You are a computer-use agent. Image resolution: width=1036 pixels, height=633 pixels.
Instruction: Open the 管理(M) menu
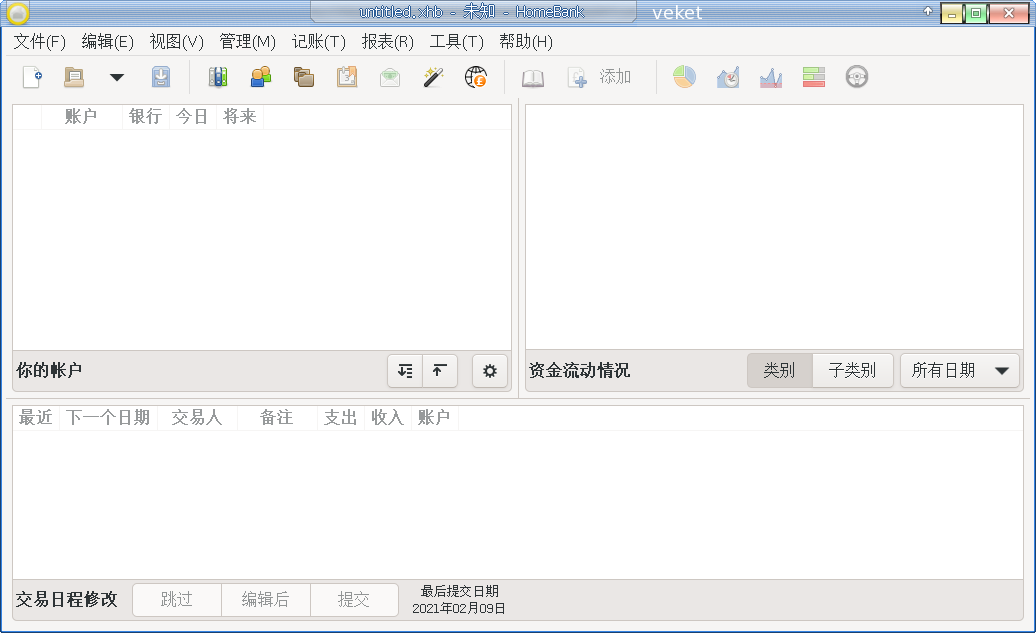tap(247, 42)
